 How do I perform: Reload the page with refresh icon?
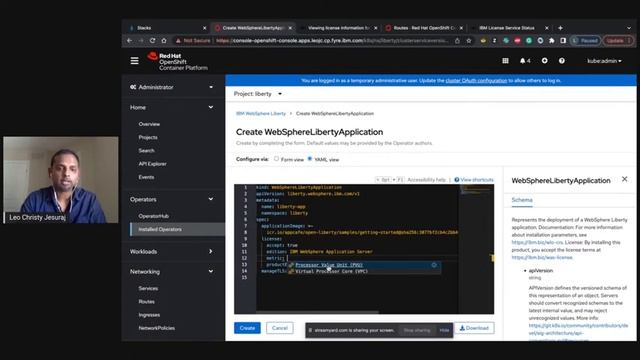(x=152, y=40)
